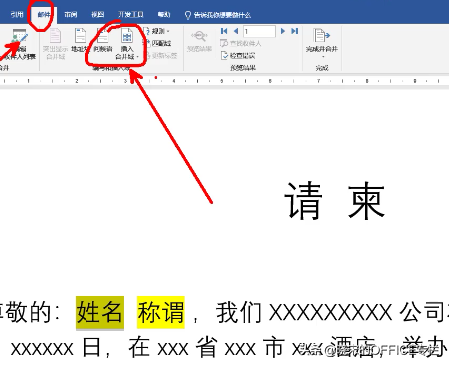Image resolution: width=449 pixels, height=366 pixels.
Task: Switch to the 审阅 (Review) tab
Action: [x=71, y=14]
